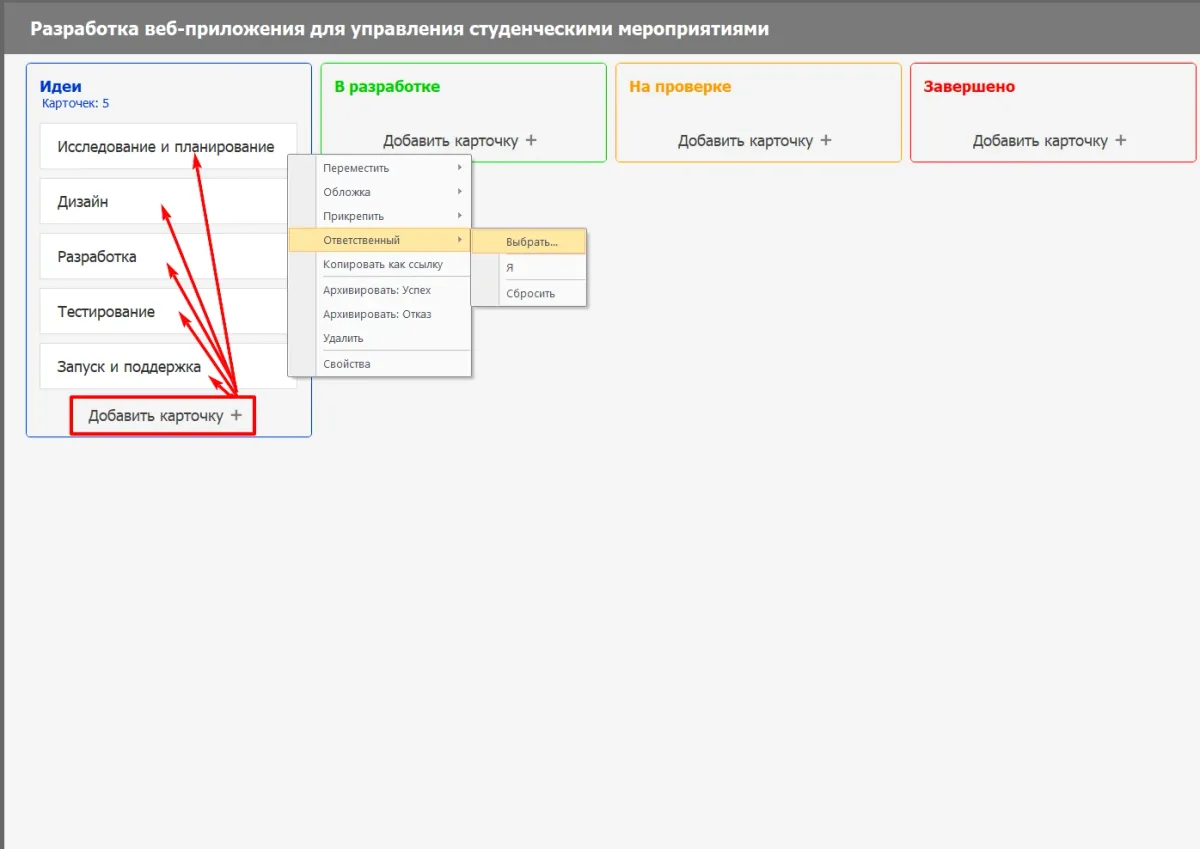Choose Выбрать... in the submenu

532,242
